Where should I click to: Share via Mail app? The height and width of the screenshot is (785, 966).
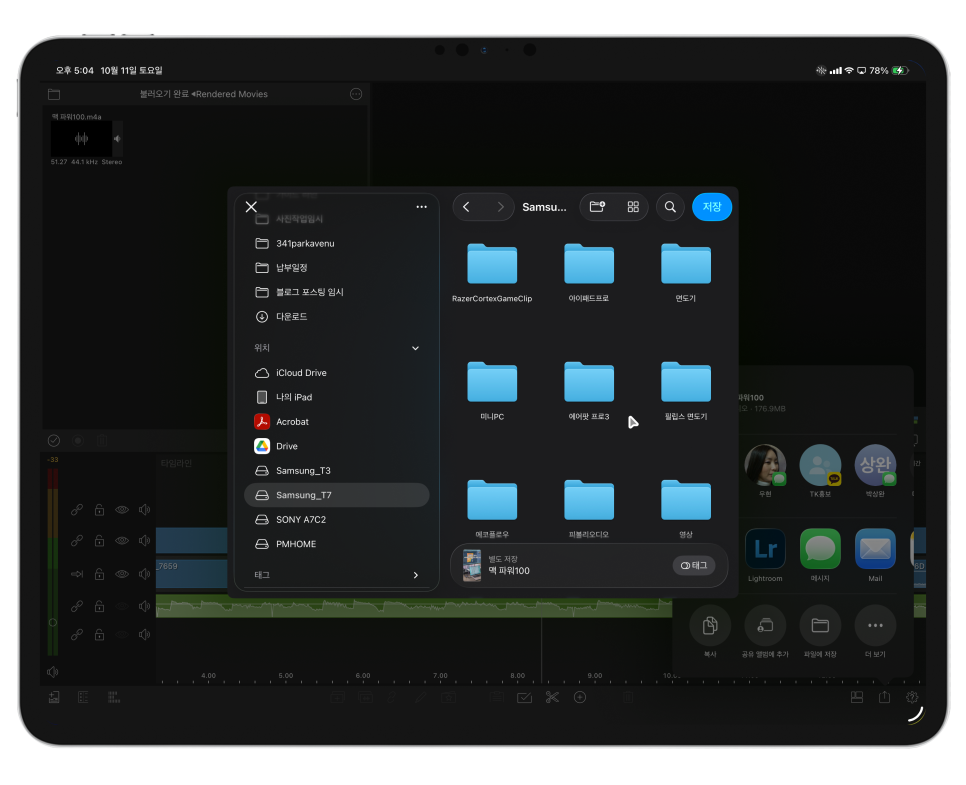[875, 554]
